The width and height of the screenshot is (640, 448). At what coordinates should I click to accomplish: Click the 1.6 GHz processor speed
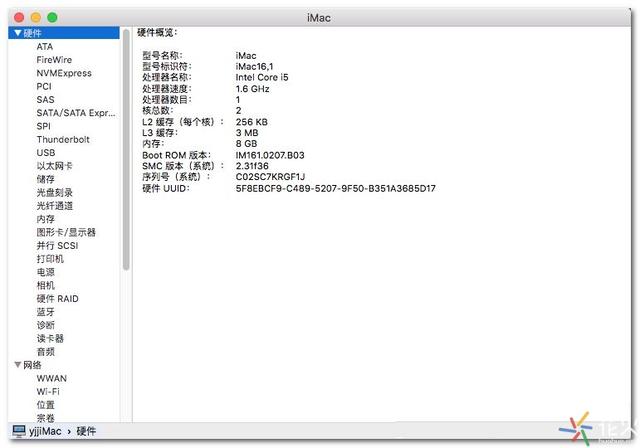(x=252, y=89)
